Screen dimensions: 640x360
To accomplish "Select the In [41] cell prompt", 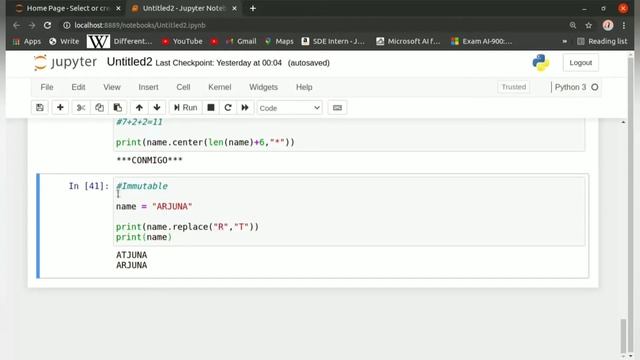I will pyautogui.click(x=89, y=186).
